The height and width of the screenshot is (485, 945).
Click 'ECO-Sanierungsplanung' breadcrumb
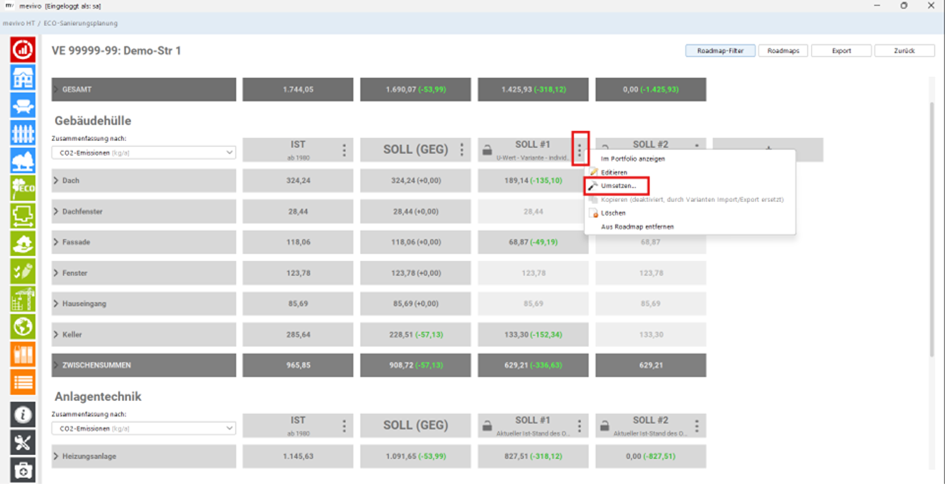coord(81,23)
